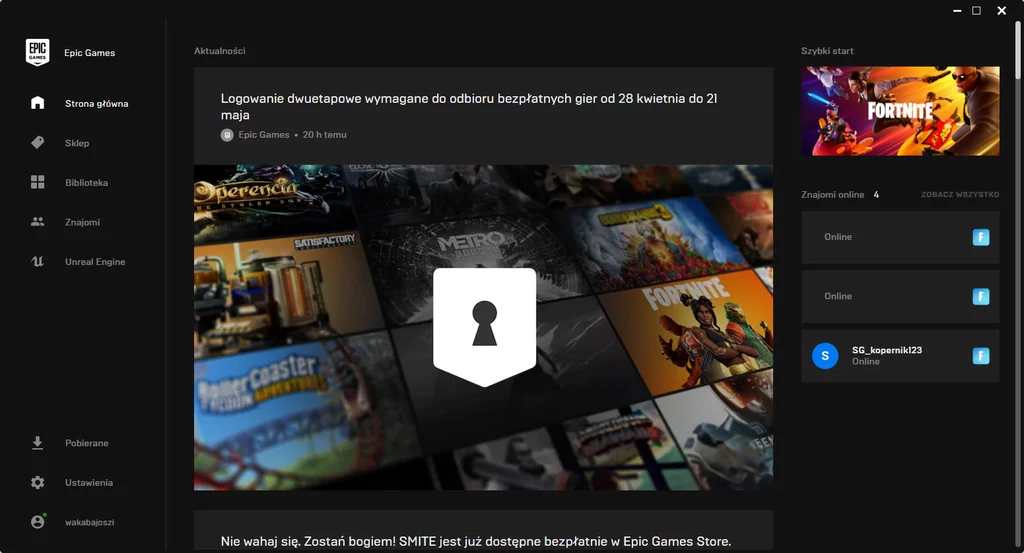Image resolution: width=1024 pixels, height=553 pixels.
Task: Click the ZOBACZ WSZYSTKO link
Action: click(x=959, y=195)
